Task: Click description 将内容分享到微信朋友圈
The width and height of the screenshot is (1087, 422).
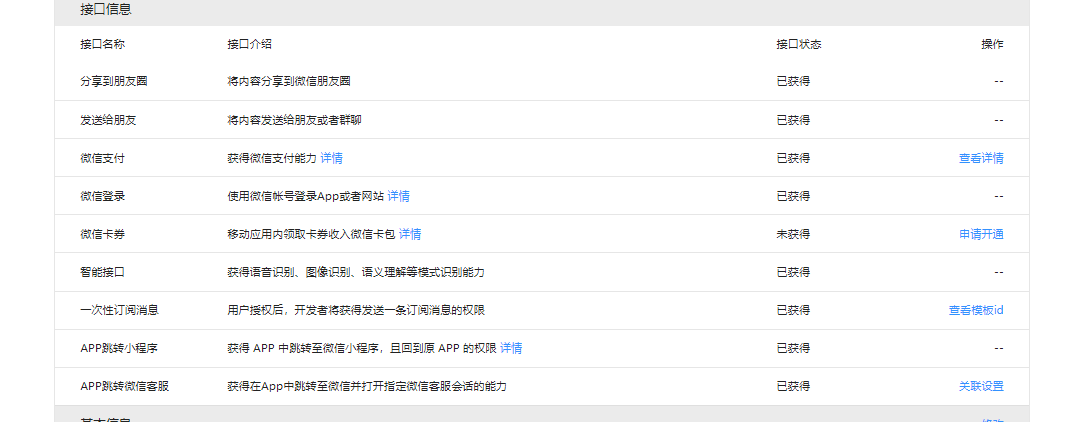Action: pos(289,81)
